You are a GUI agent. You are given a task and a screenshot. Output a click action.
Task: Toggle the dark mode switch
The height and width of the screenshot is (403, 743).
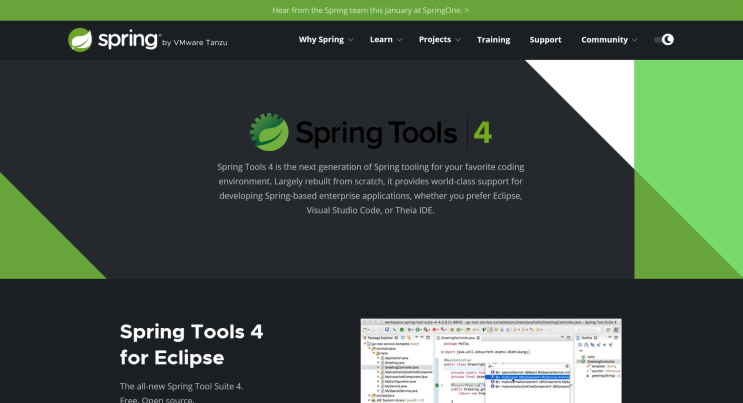point(663,39)
